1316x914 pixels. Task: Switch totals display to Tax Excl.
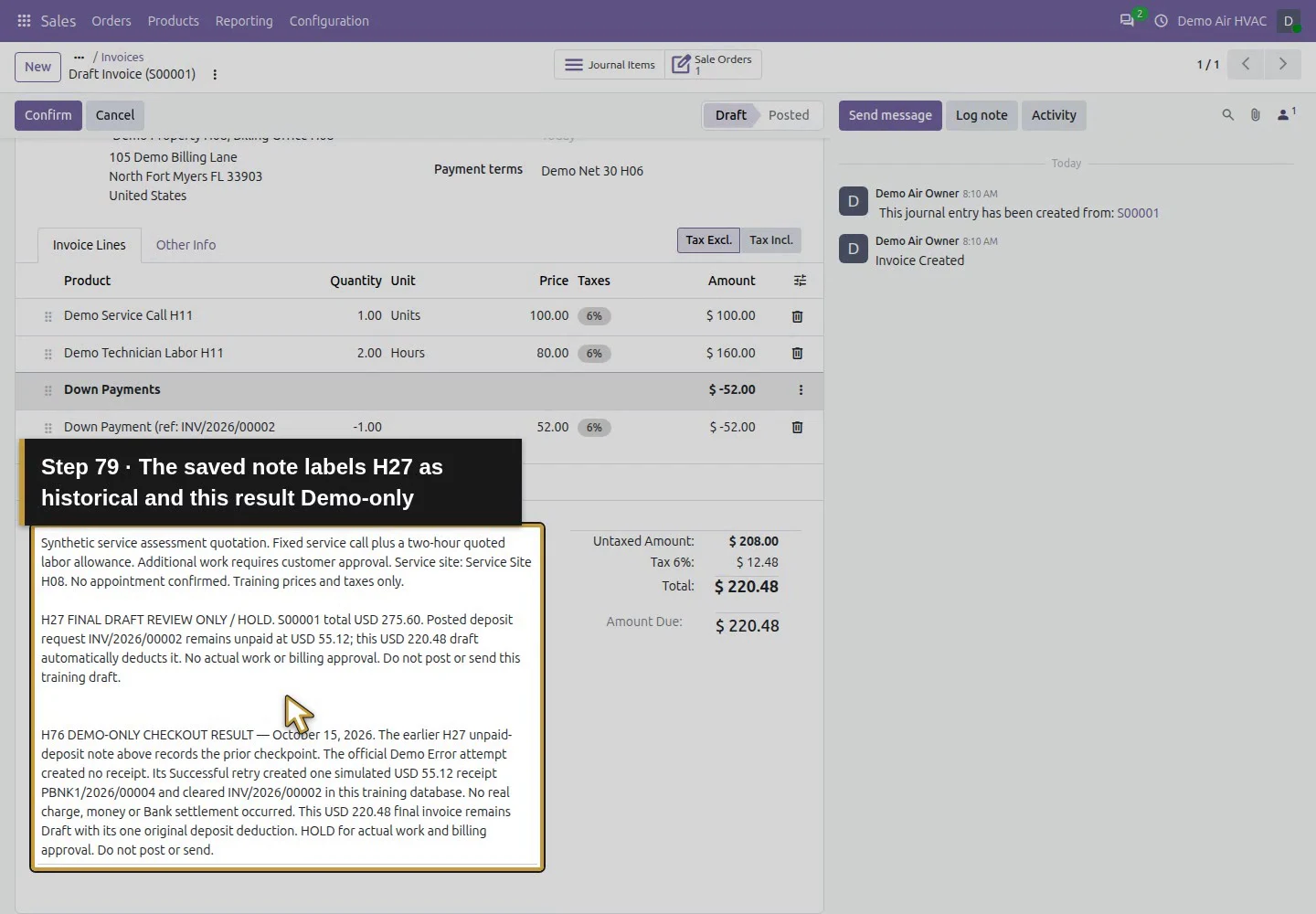click(x=709, y=240)
